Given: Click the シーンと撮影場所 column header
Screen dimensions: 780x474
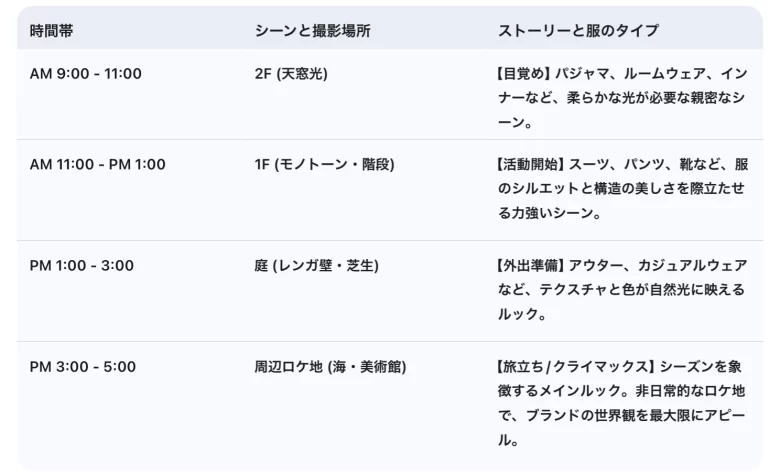Looking at the screenshot, I should (312, 31).
